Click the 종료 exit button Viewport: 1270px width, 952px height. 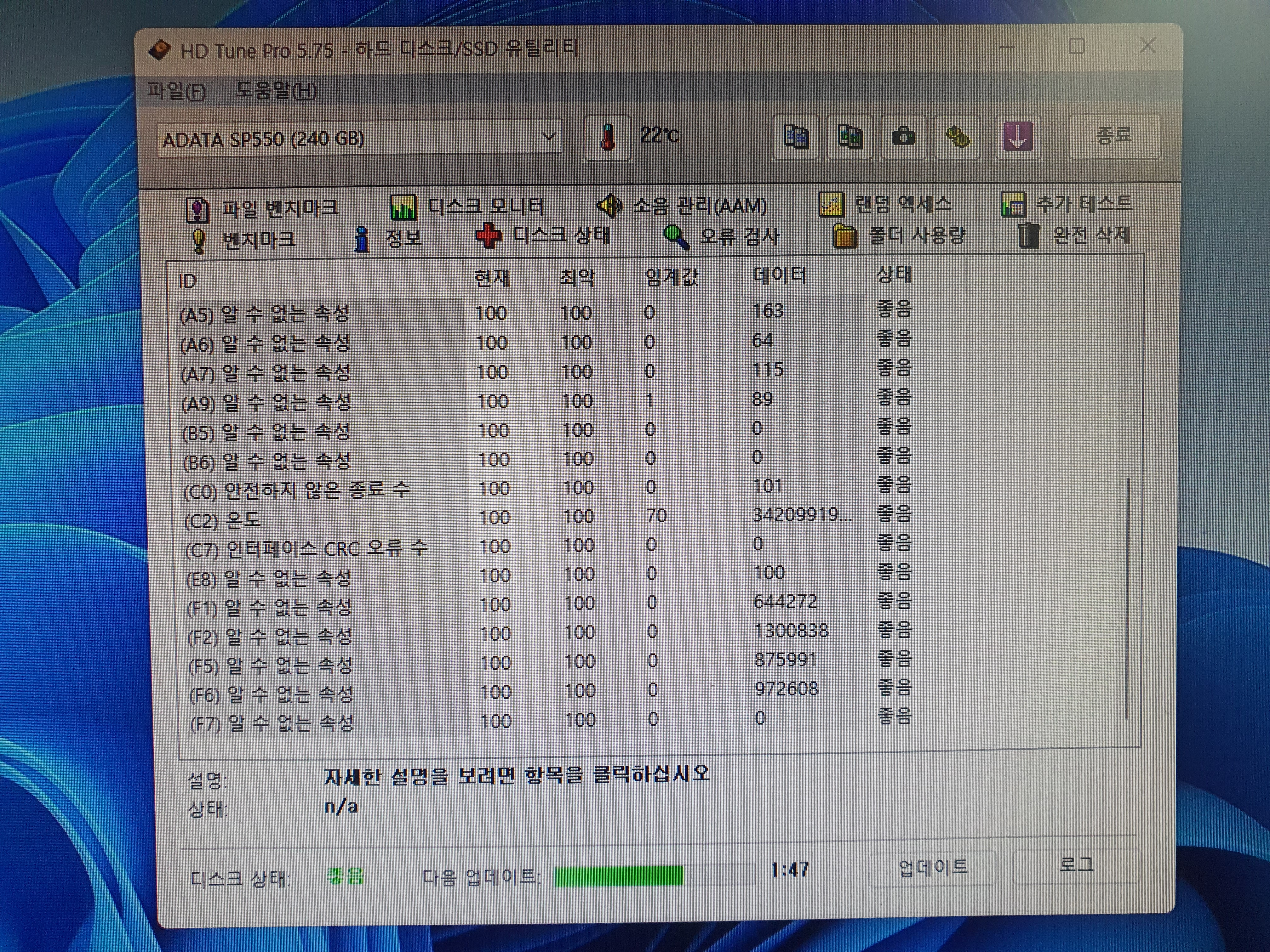[1114, 136]
